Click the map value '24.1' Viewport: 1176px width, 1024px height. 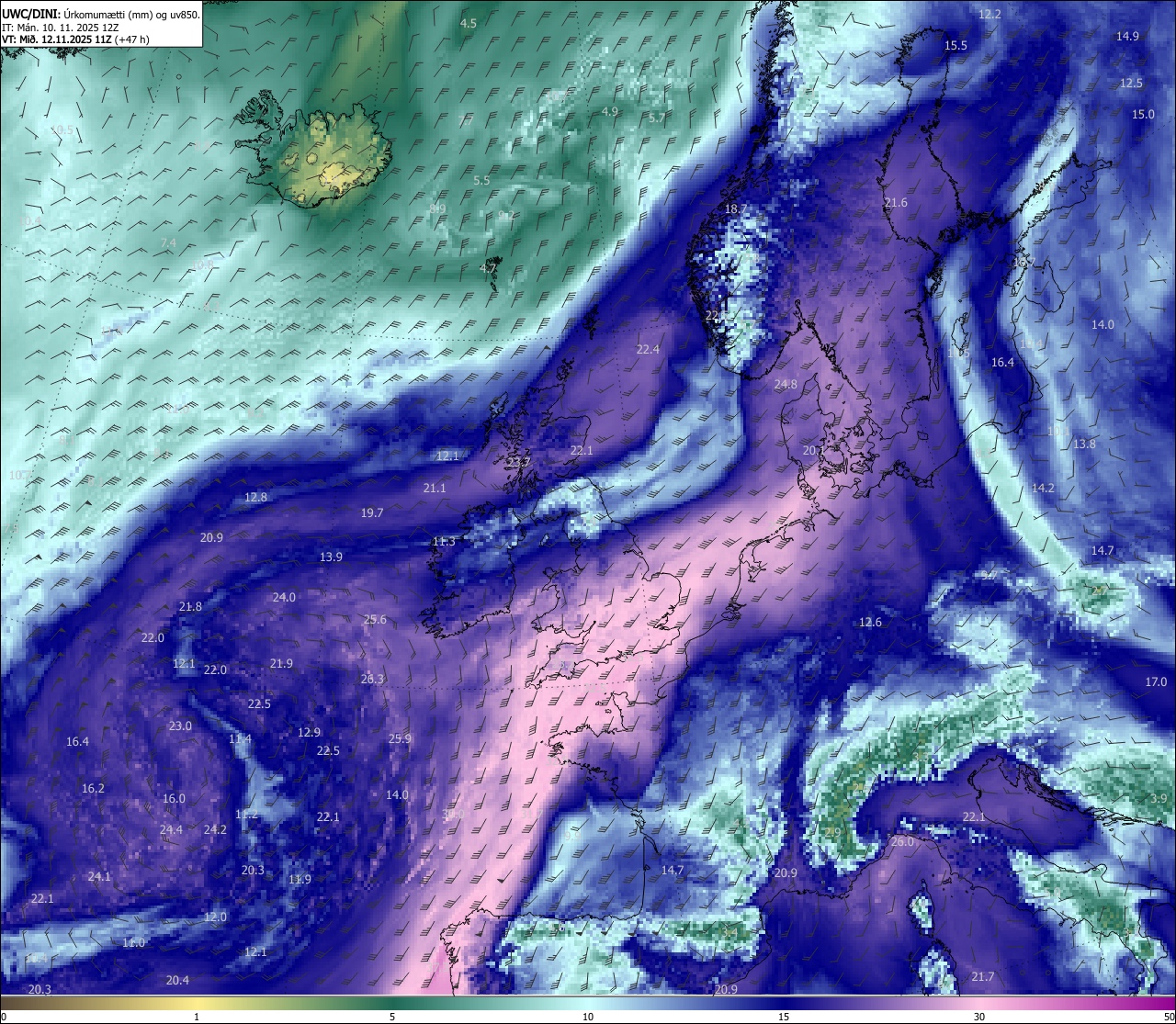[99, 876]
